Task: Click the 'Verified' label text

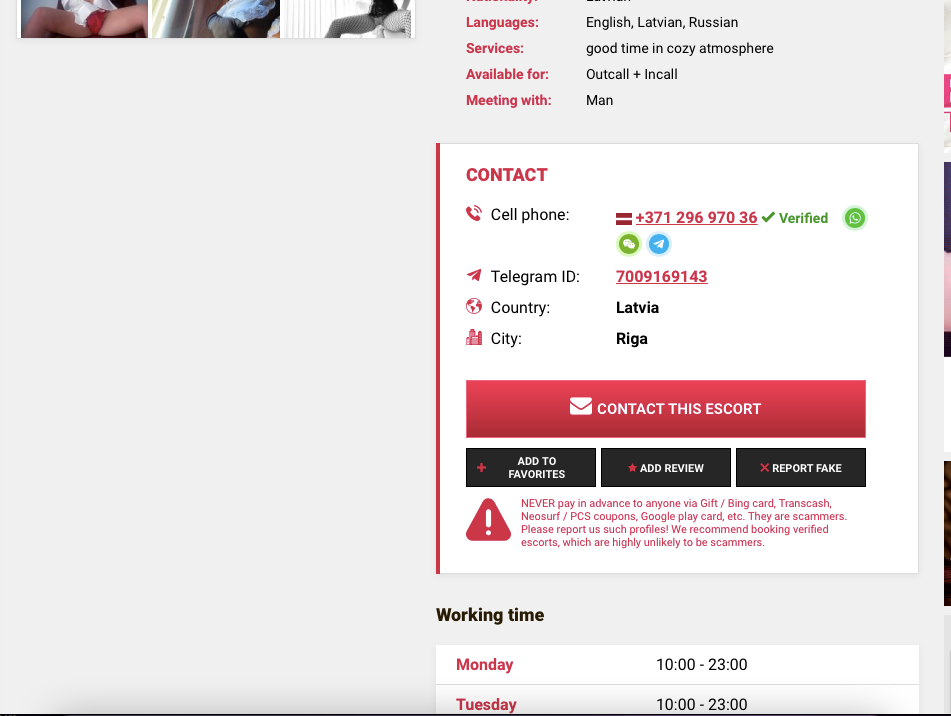Action: (803, 218)
